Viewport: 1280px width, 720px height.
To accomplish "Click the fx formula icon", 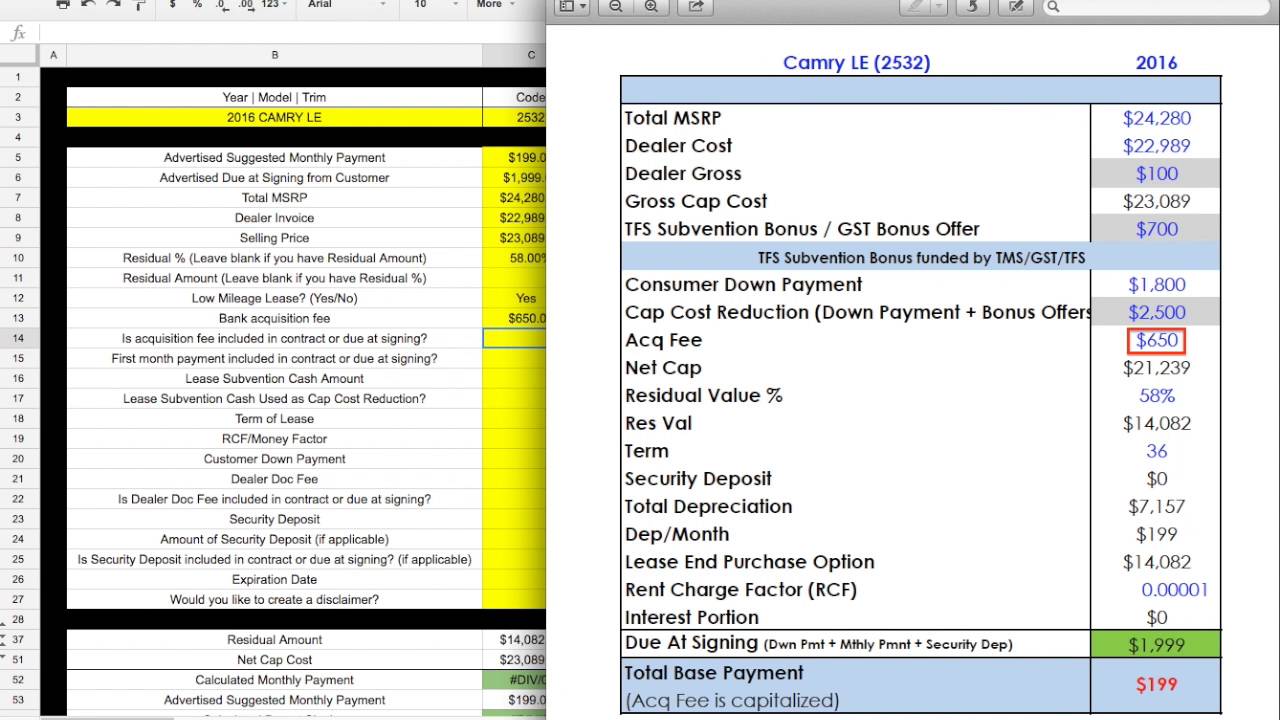I will pos(18,33).
